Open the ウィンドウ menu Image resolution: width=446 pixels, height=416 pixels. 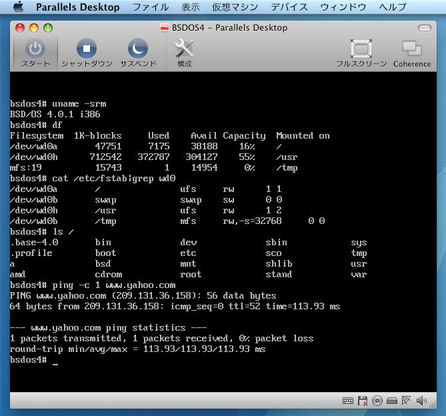click(343, 7)
